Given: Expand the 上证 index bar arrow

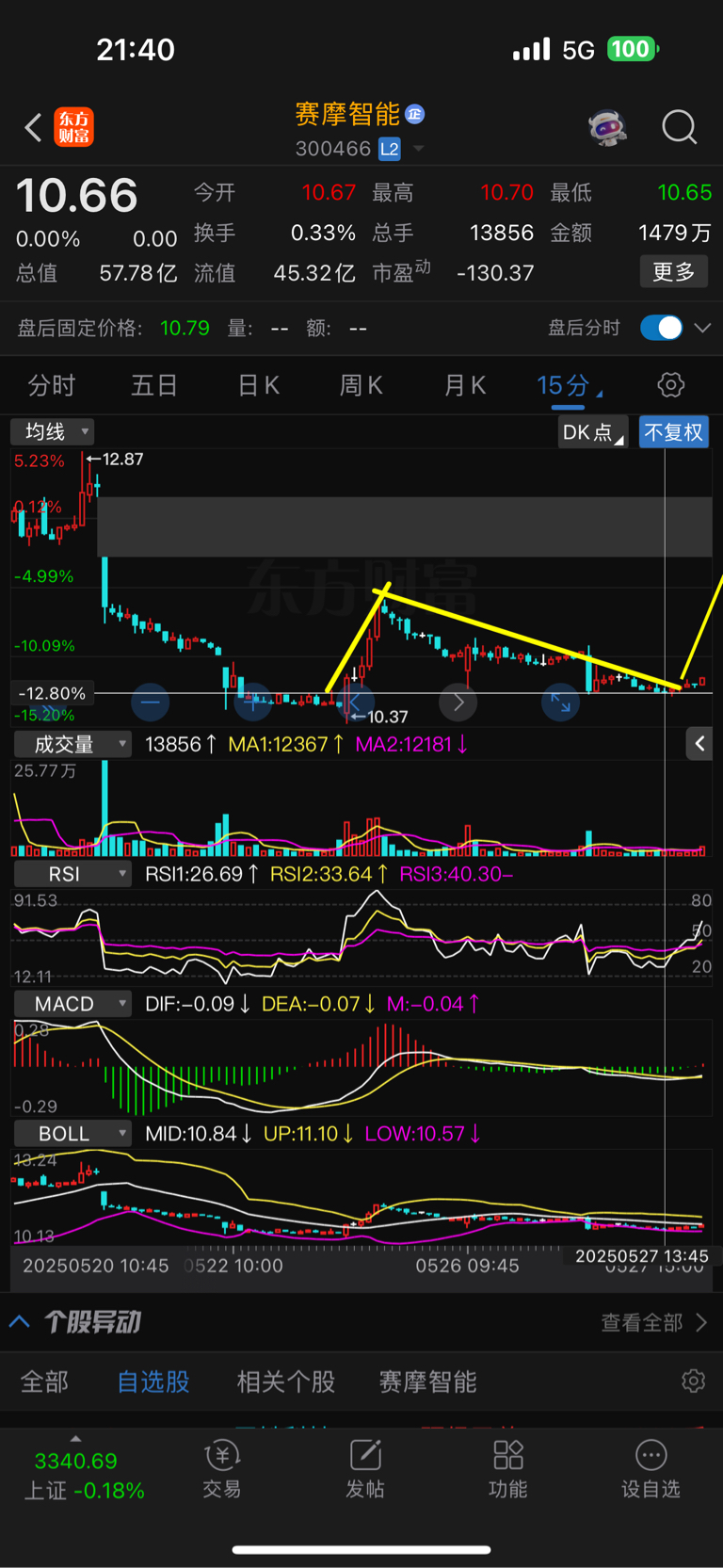Looking at the screenshot, I should [75, 1438].
